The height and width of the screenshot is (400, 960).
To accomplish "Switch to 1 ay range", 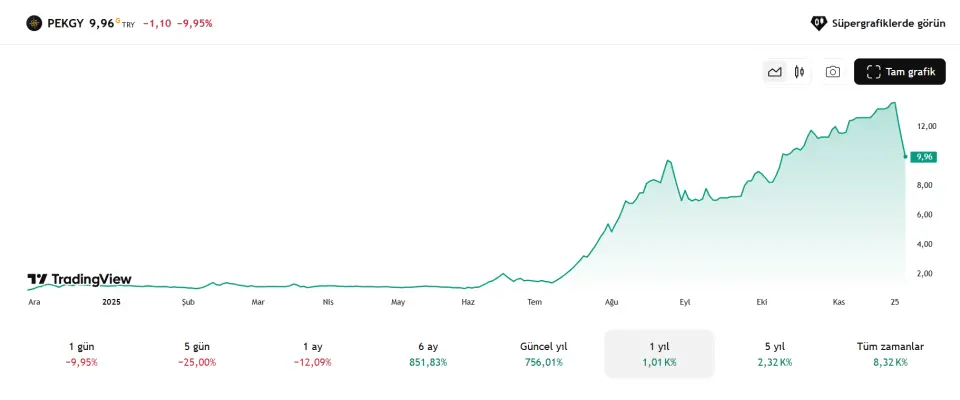I will [x=312, y=354].
